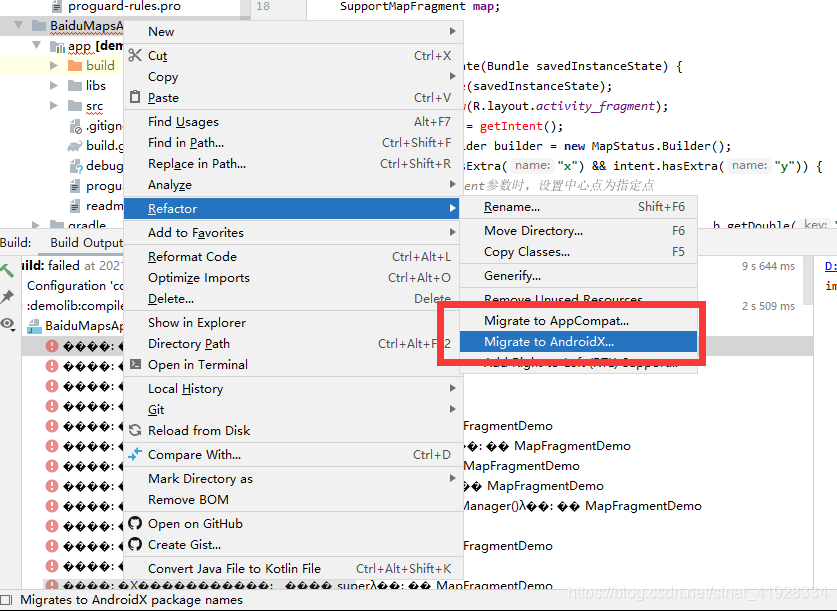Expand the libs folder node
The height and width of the screenshot is (611, 837).
54,85
